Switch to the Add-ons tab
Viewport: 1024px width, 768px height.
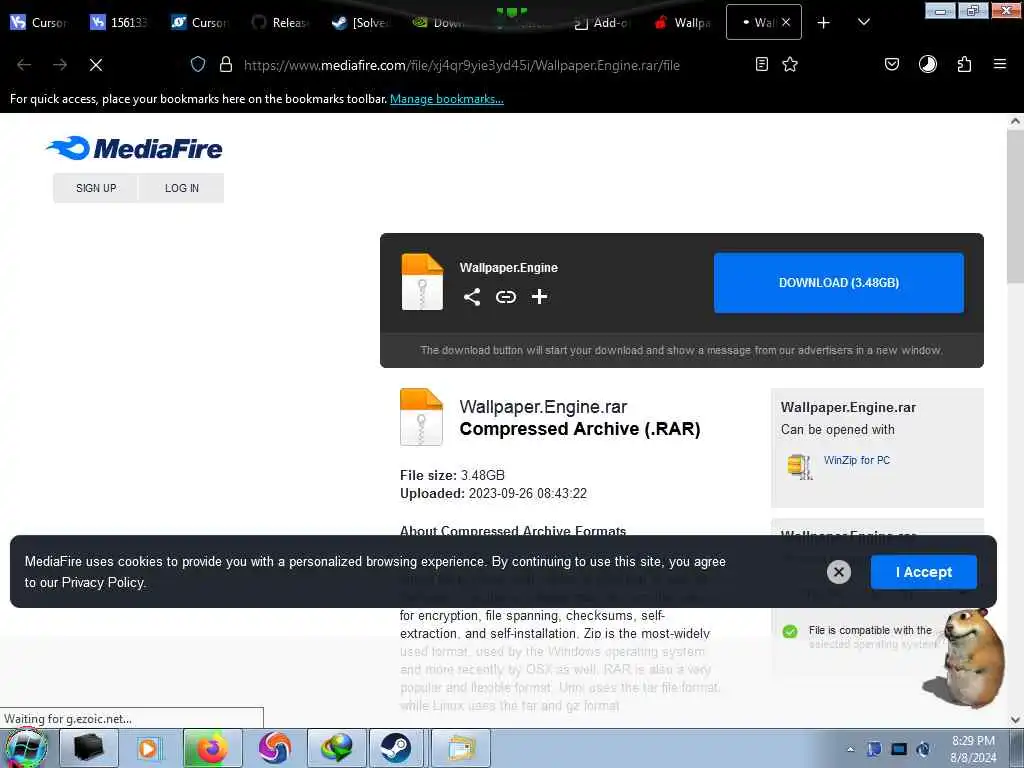601,23
